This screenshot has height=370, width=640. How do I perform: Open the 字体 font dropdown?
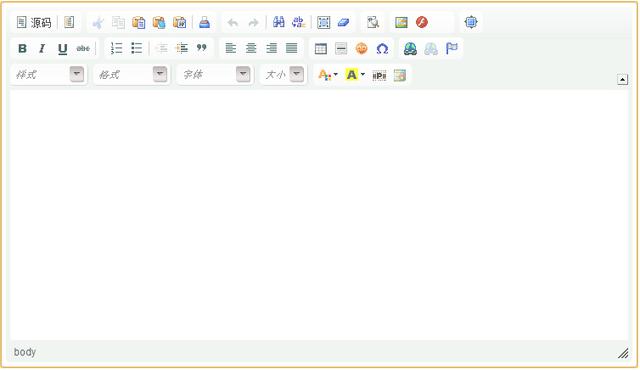(x=215, y=75)
